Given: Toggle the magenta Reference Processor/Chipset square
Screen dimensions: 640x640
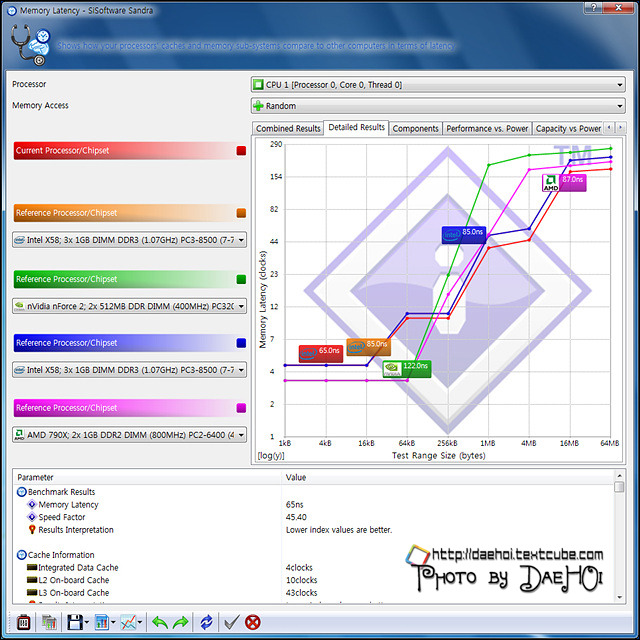Looking at the screenshot, I should tap(241, 408).
